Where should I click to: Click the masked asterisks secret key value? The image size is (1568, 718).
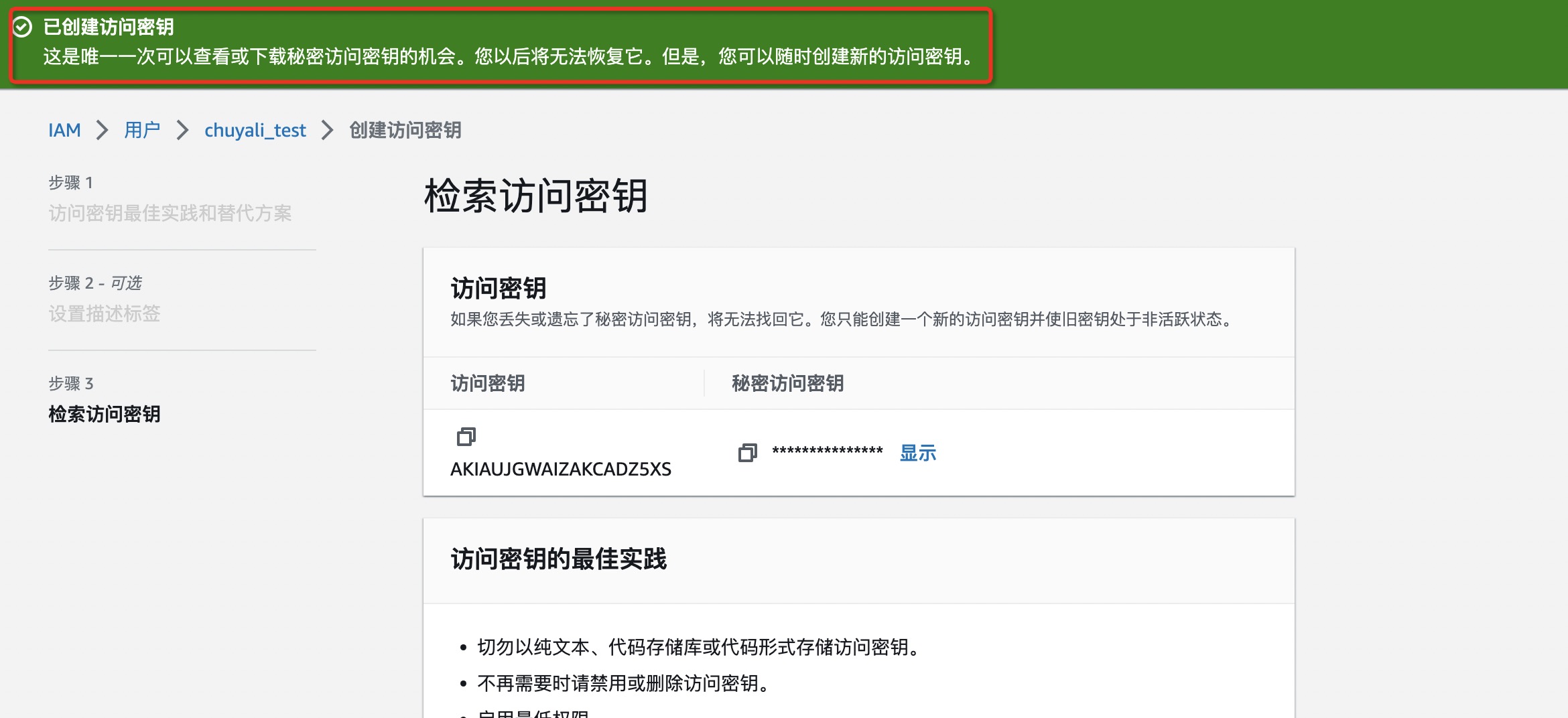[828, 451]
